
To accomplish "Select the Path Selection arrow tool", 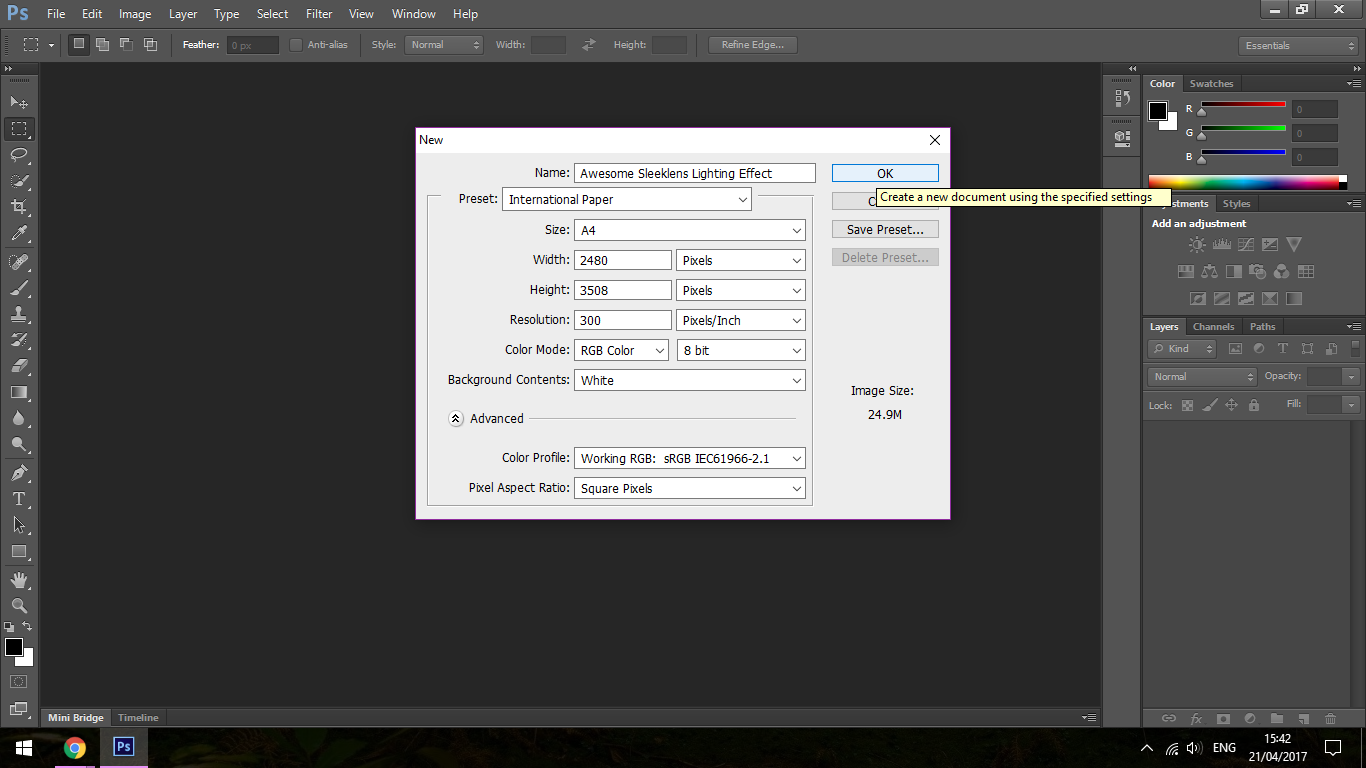I will point(19,524).
